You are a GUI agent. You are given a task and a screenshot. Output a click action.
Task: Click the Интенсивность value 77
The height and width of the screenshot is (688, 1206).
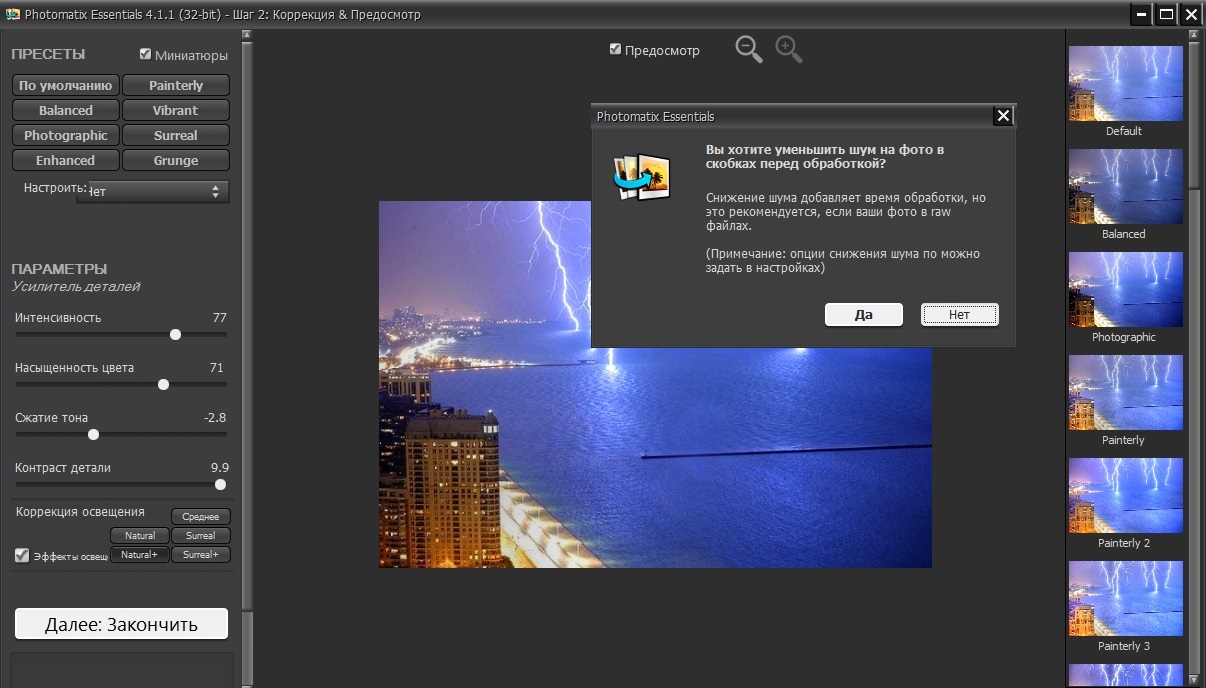(220, 318)
